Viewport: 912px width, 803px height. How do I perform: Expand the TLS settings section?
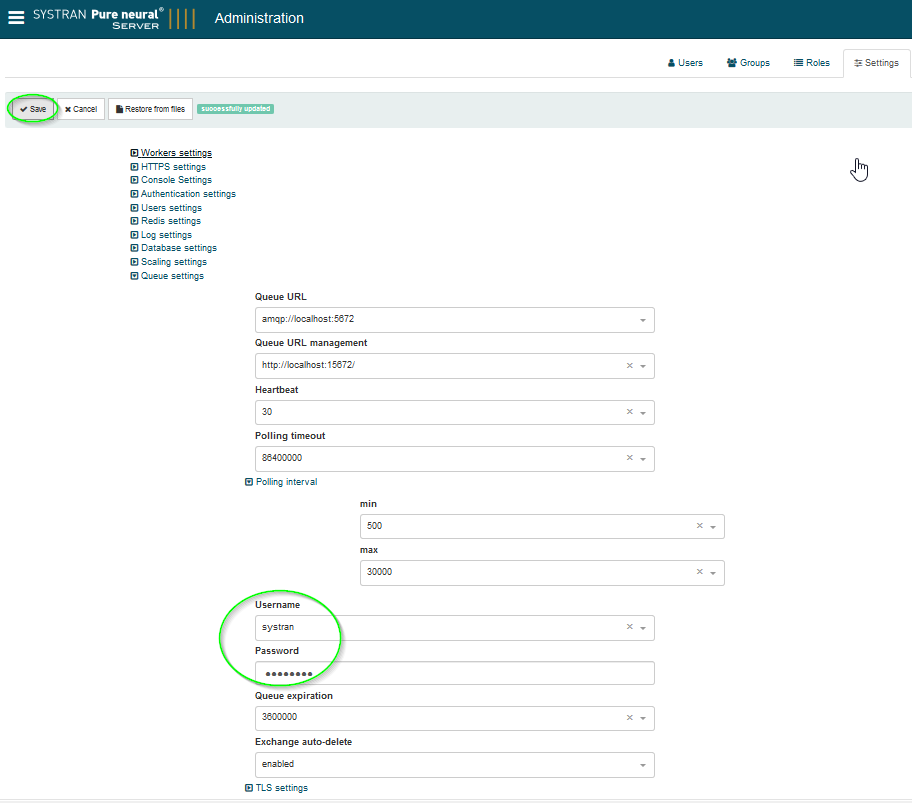pyautogui.click(x=276, y=788)
